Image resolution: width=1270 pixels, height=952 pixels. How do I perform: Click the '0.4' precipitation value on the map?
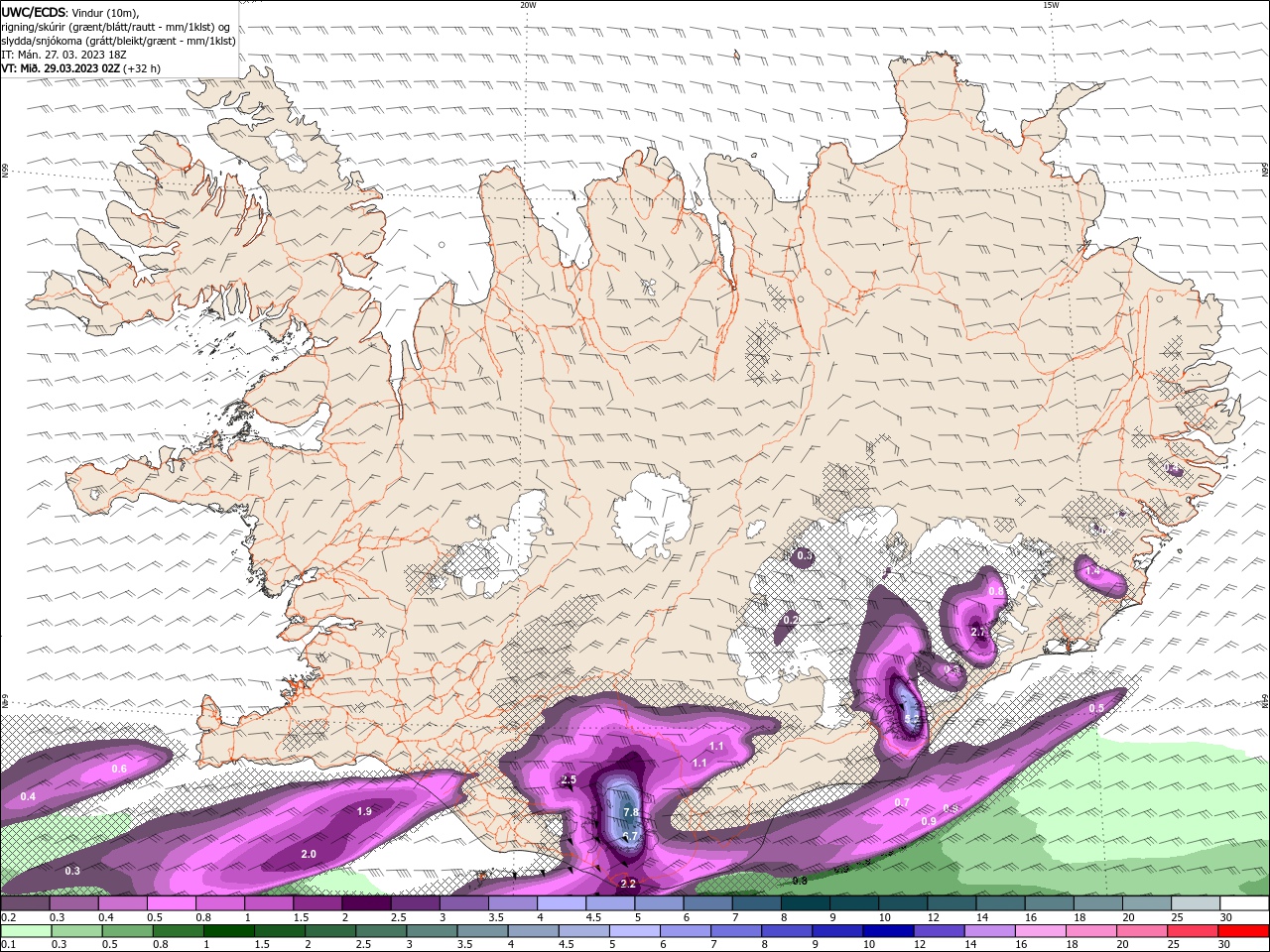(x=28, y=796)
